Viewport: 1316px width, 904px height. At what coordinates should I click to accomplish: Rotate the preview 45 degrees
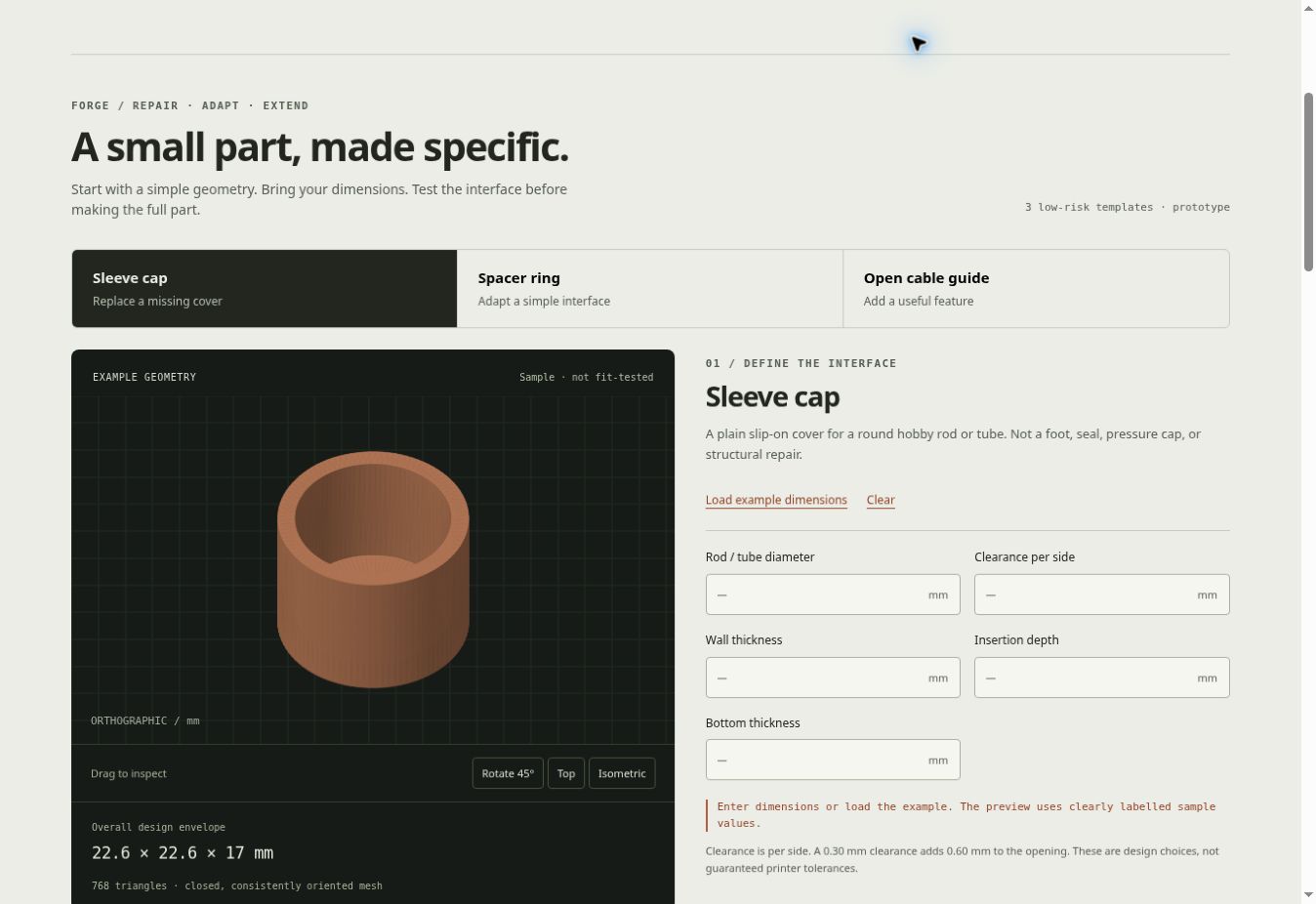coord(508,773)
